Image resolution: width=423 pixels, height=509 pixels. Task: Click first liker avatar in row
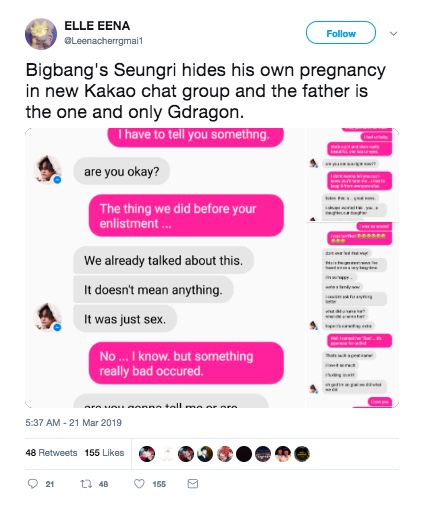click(147, 454)
